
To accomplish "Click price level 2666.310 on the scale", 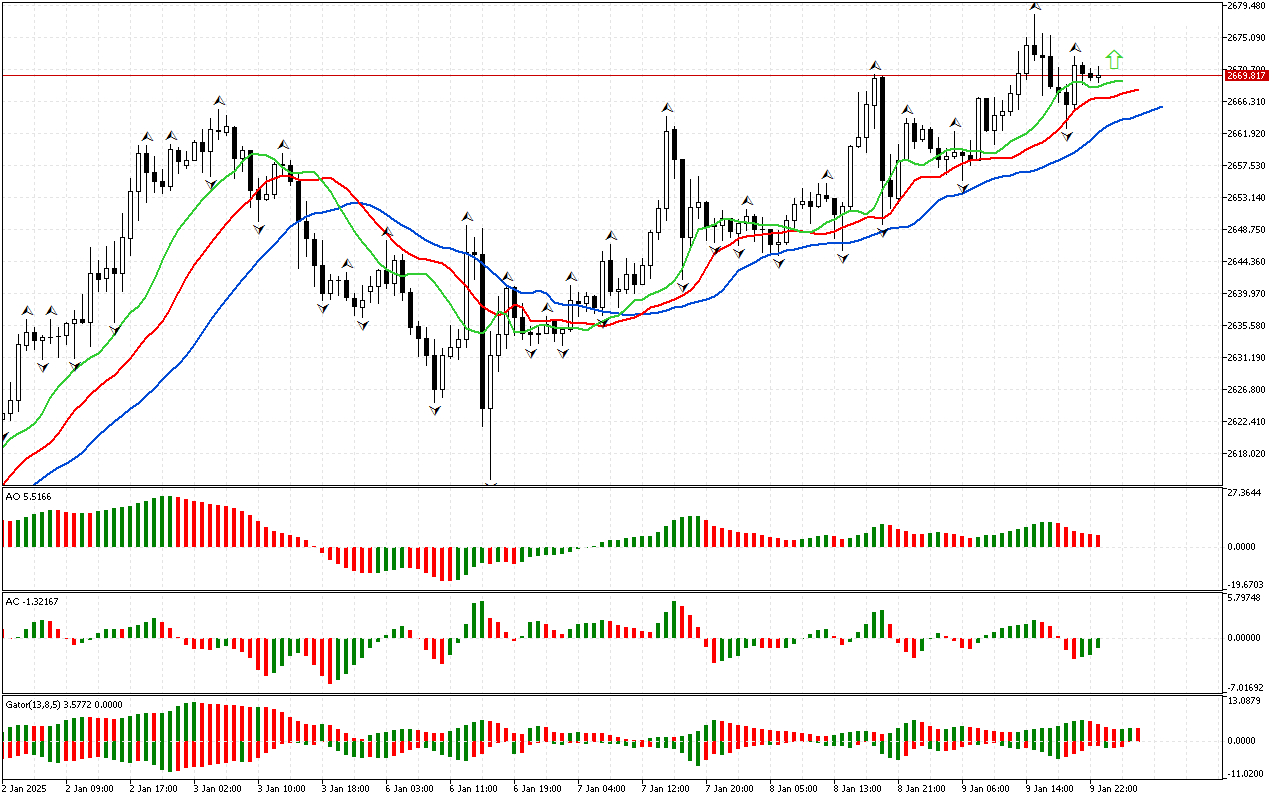I will click(x=1245, y=102).
